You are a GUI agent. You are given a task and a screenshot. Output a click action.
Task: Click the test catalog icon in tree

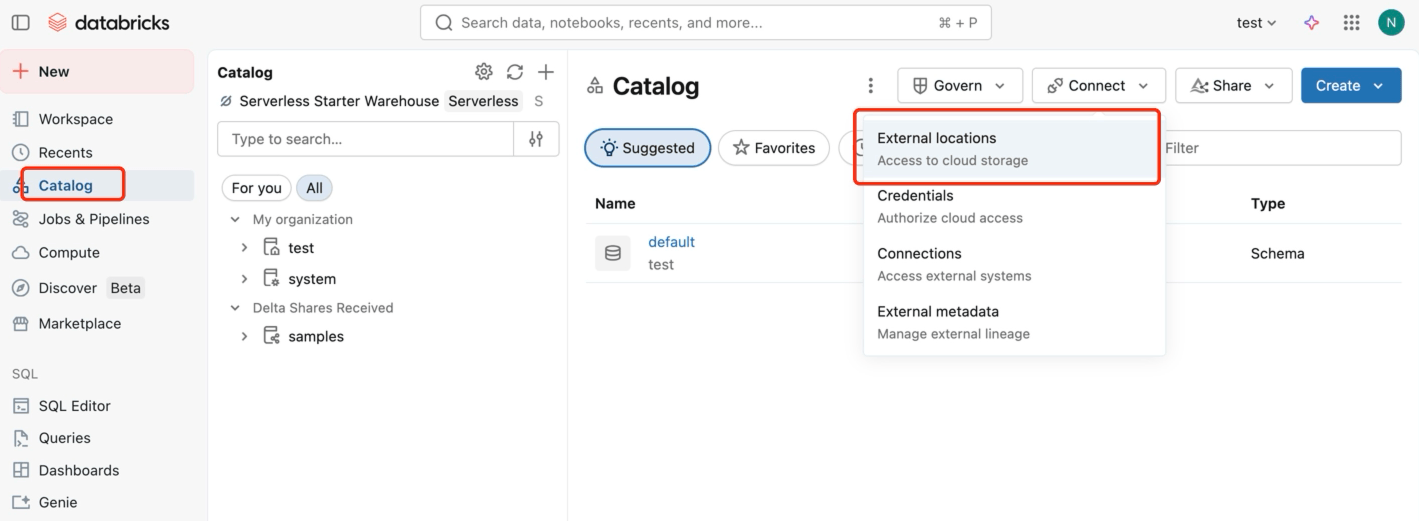pyautogui.click(x=271, y=248)
